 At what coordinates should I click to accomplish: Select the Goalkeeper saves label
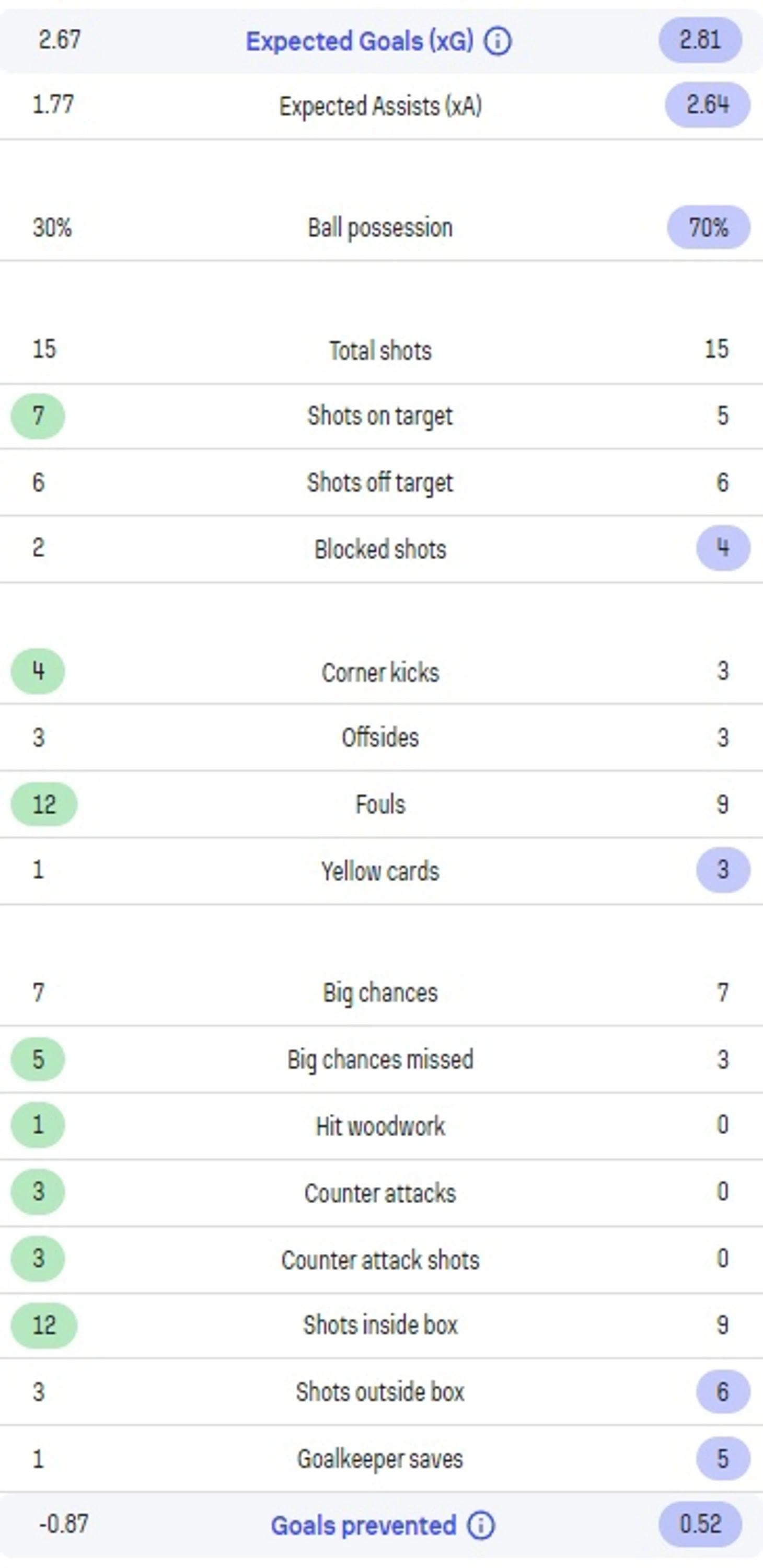coord(380,1459)
